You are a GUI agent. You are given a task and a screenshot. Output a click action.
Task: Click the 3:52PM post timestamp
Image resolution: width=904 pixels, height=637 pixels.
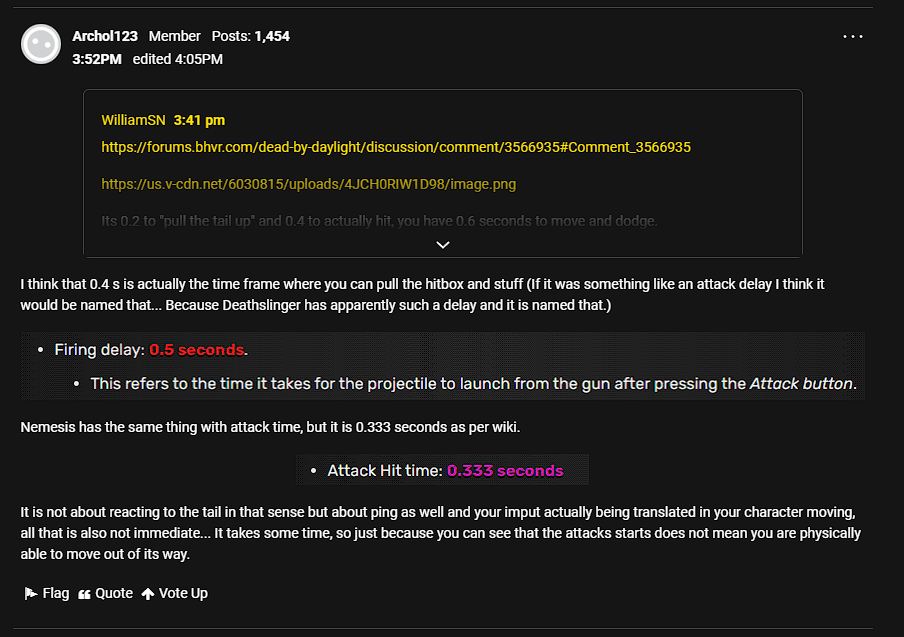click(97, 59)
